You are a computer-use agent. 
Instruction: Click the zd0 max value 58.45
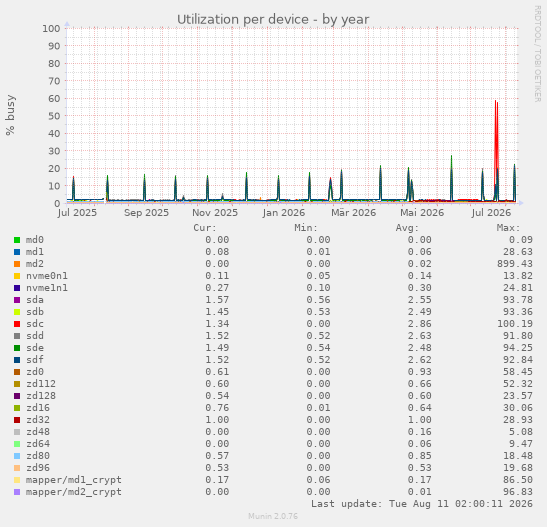click(518, 372)
